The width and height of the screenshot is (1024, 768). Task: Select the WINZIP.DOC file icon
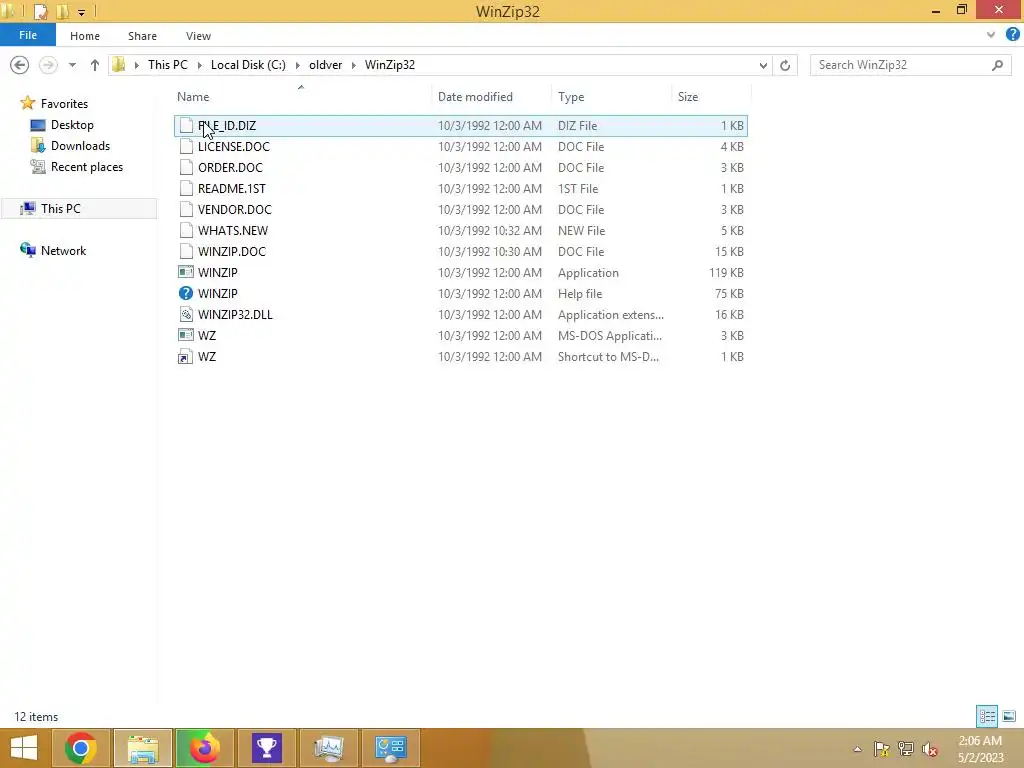tap(186, 251)
